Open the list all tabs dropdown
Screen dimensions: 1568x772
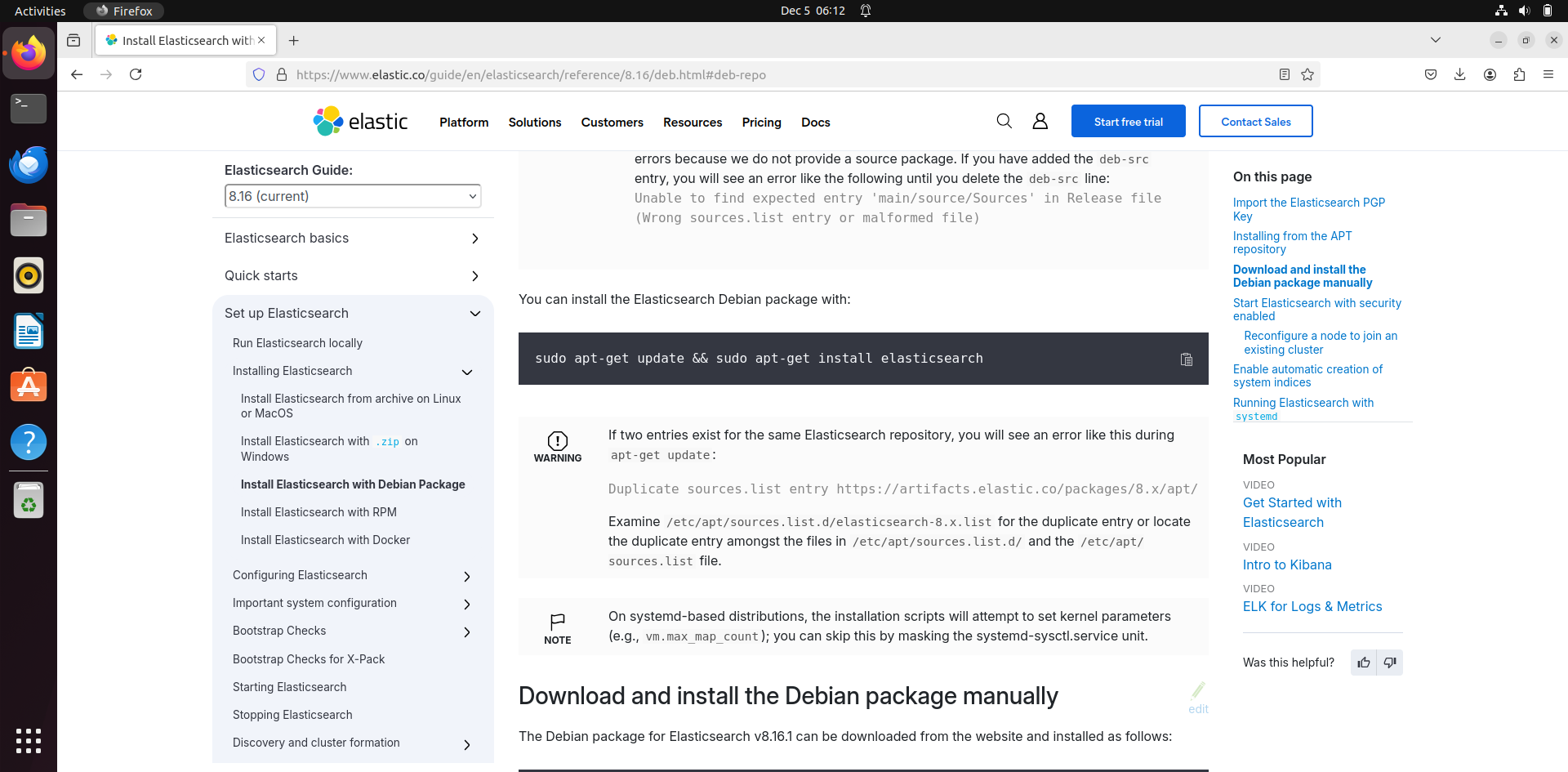1436,40
